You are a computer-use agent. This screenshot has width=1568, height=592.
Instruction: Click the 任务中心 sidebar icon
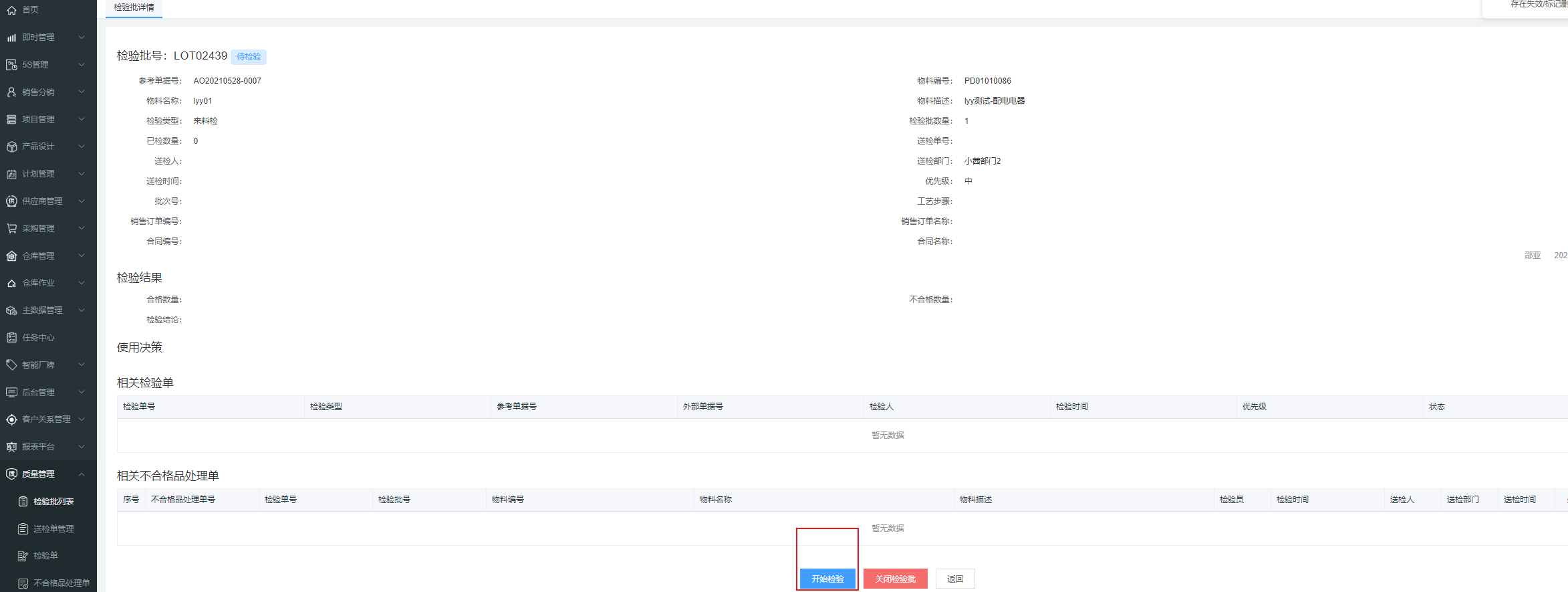pyautogui.click(x=11, y=338)
